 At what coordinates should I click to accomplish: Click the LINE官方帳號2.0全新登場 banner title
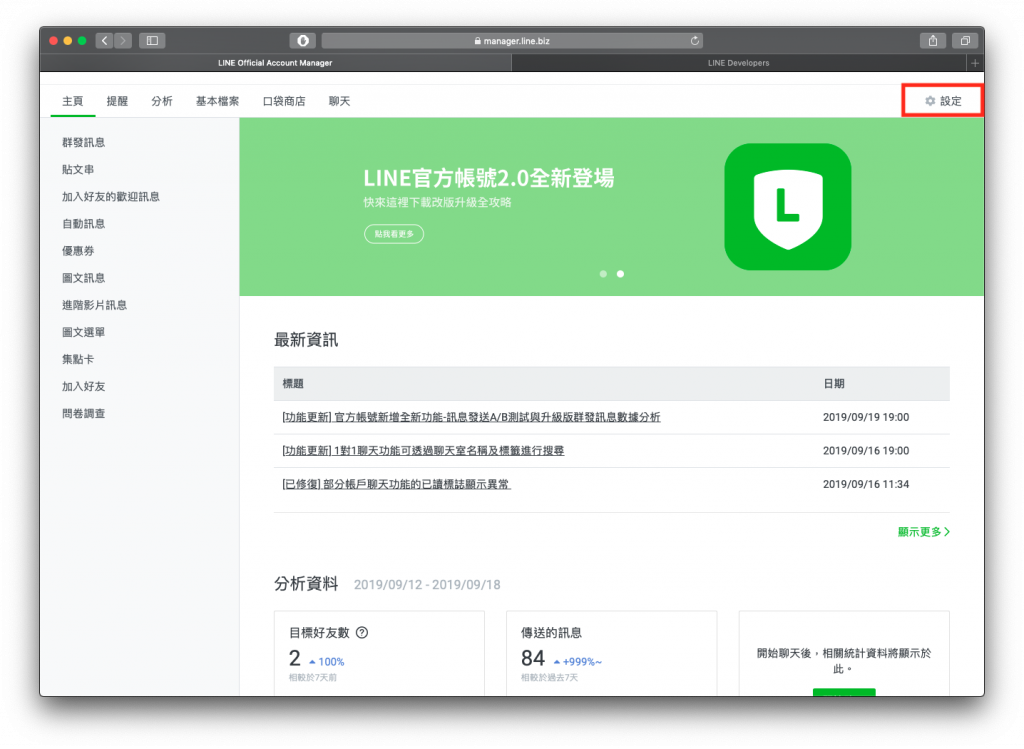point(488,178)
